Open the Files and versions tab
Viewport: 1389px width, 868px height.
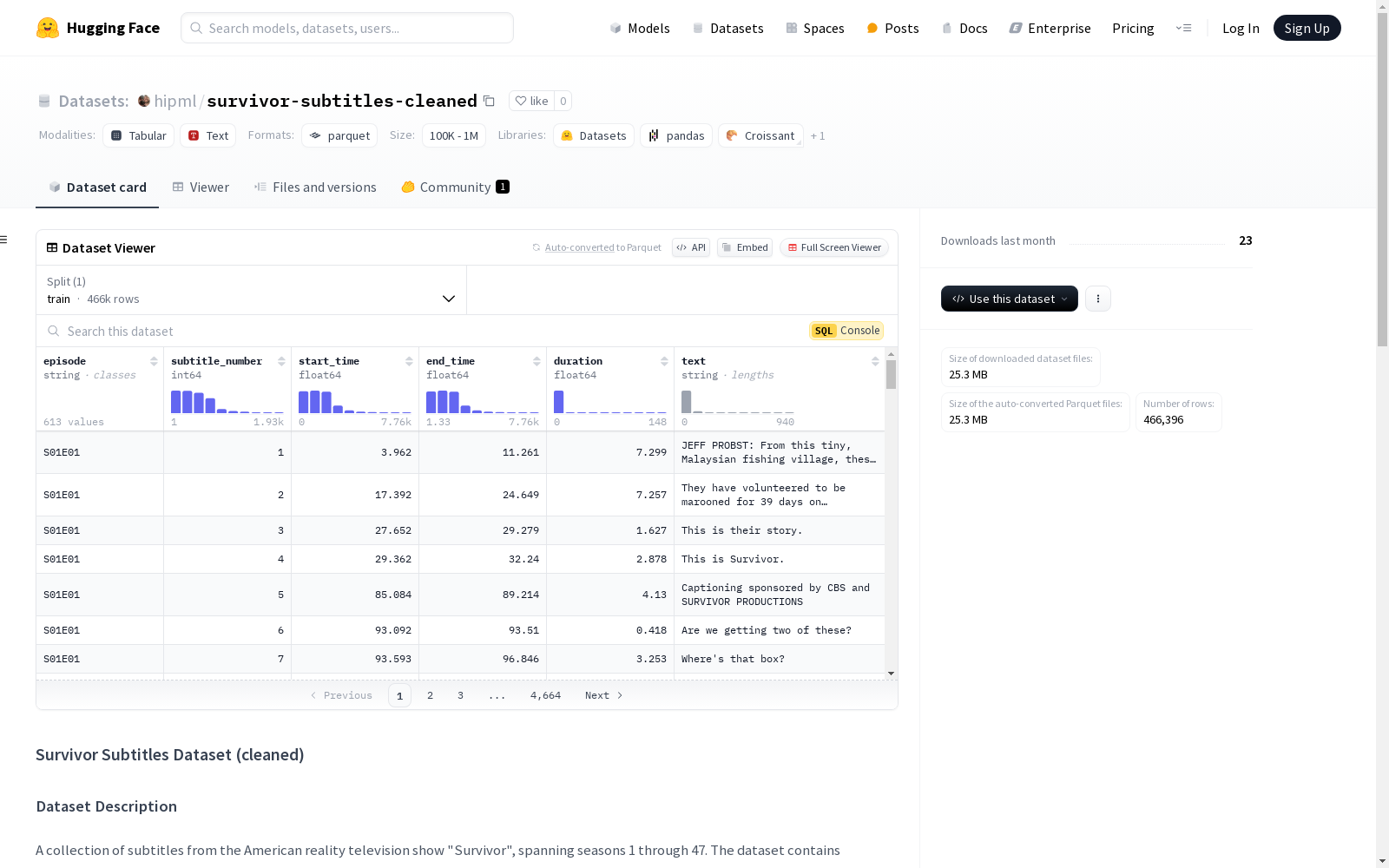coord(315,187)
